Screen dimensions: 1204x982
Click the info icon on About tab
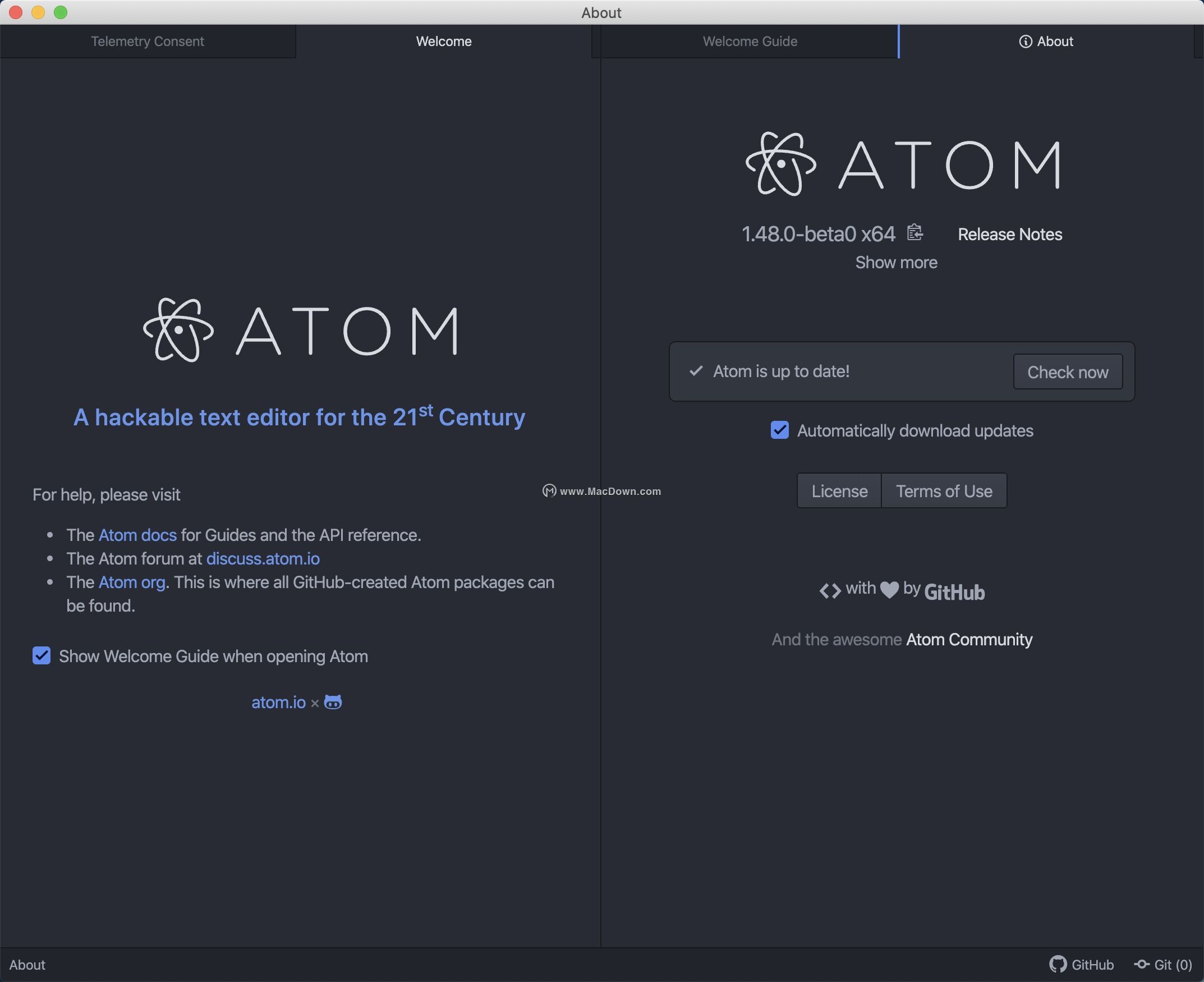[1025, 42]
